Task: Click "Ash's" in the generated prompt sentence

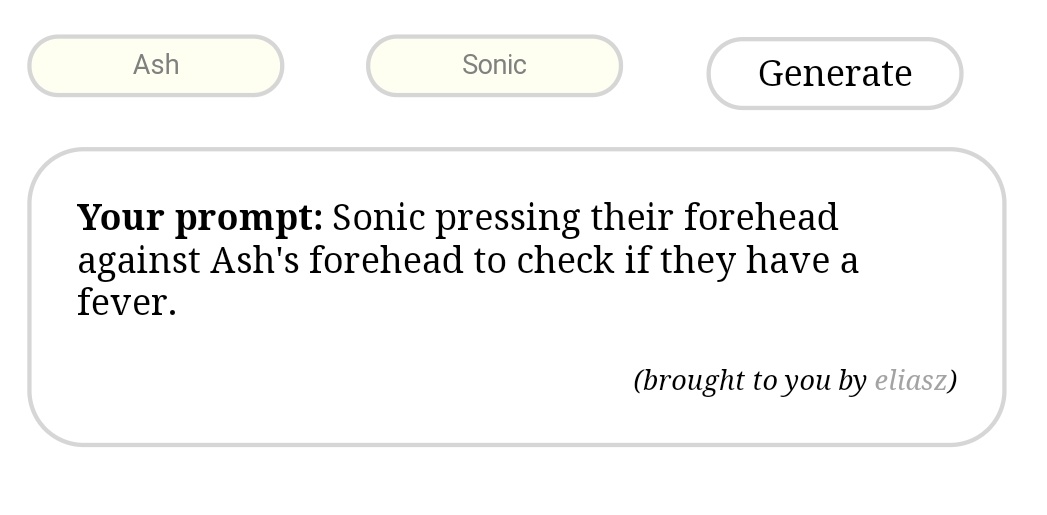Action: [x=255, y=261]
